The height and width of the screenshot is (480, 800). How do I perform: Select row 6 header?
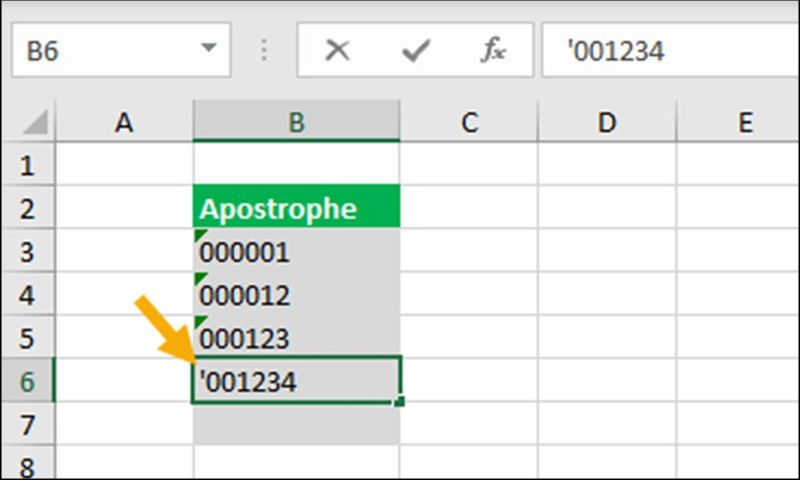(x=27, y=381)
